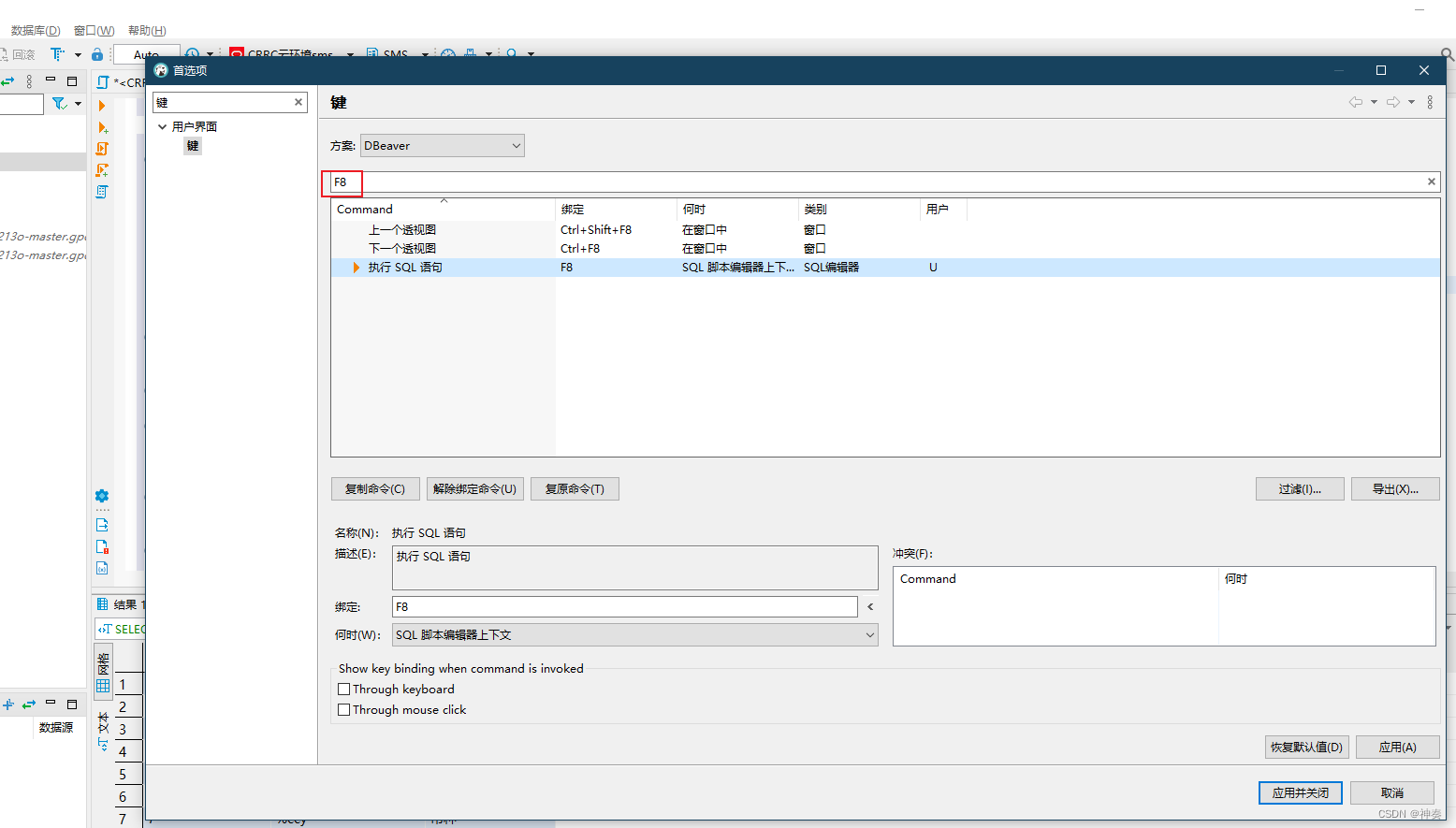
Task: Click the 绑定 column header
Action: [616, 209]
